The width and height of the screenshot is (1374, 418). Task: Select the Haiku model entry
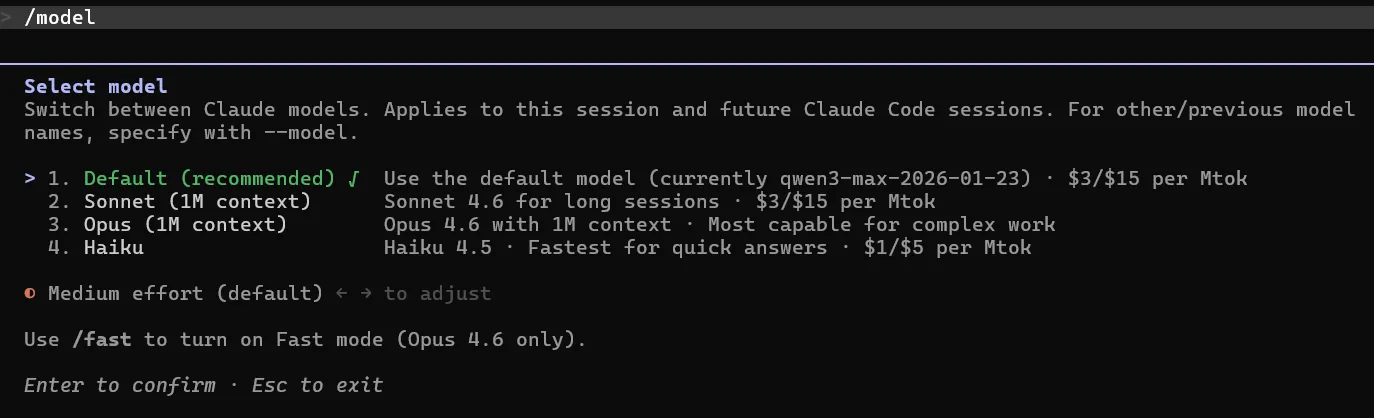click(113, 248)
